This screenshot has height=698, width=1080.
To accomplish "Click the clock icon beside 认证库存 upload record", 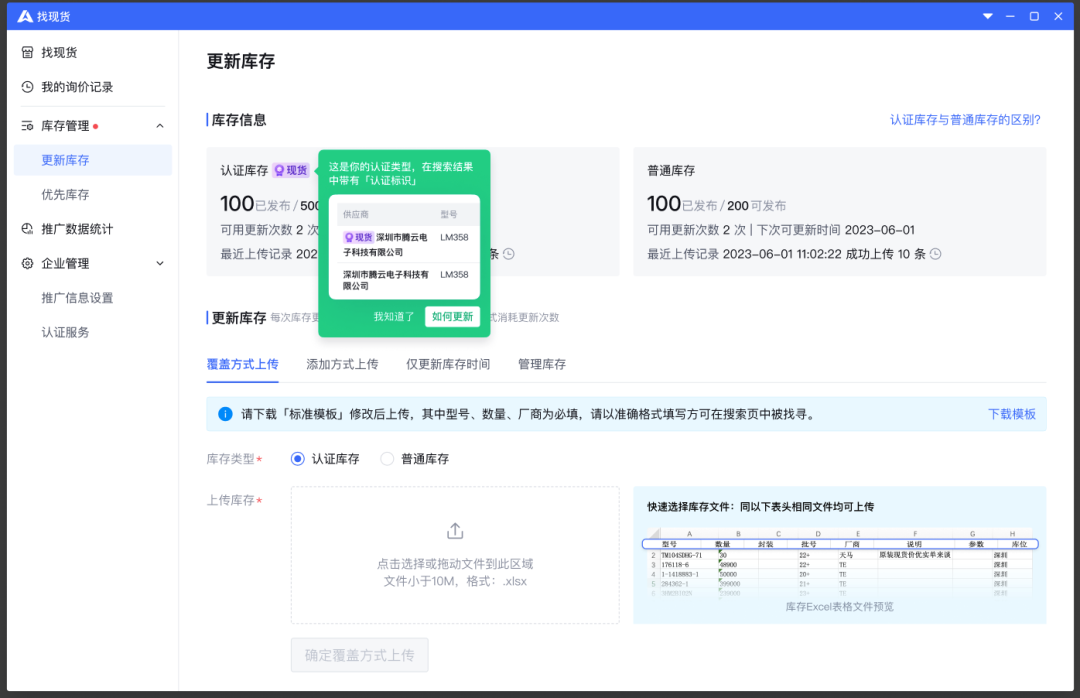I will (509, 254).
